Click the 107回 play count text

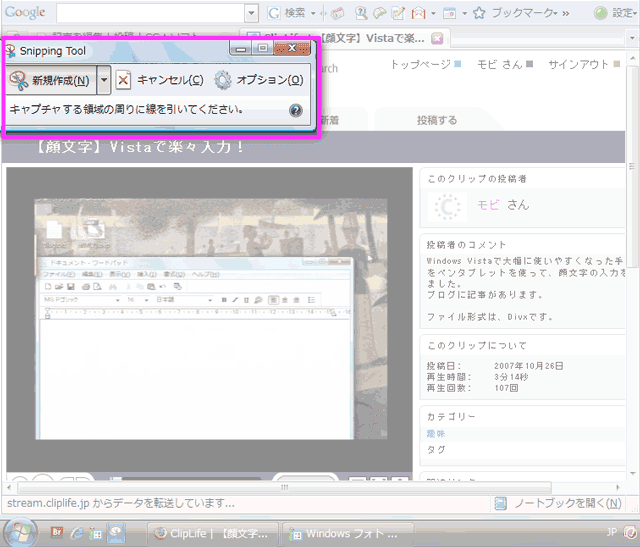[506, 388]
